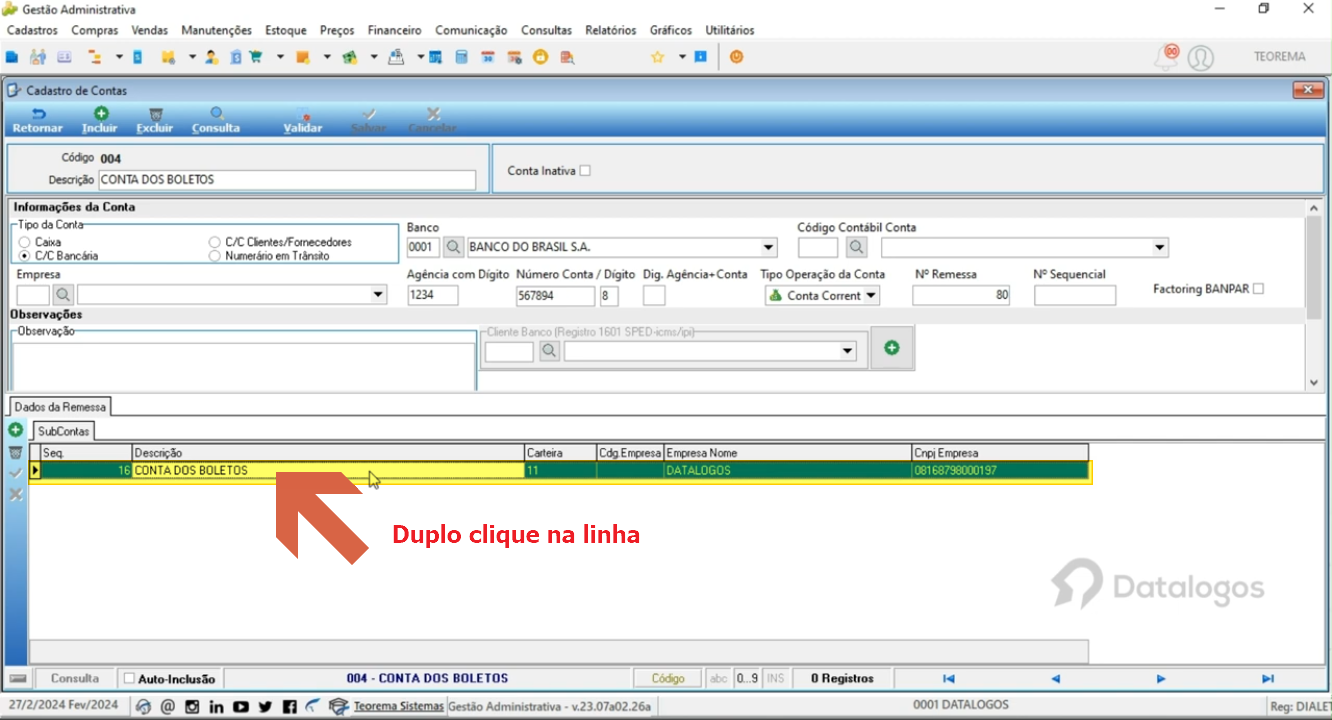
Task: Click the calendar icon in main toolbar
Action: 487,57
